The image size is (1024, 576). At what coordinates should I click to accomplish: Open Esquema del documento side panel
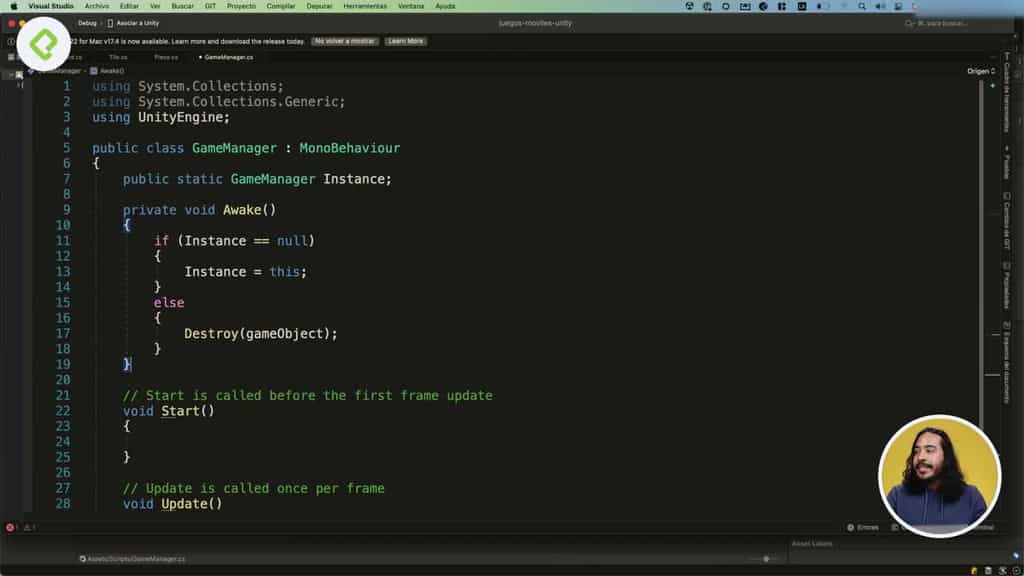[x=1007, y=363]
